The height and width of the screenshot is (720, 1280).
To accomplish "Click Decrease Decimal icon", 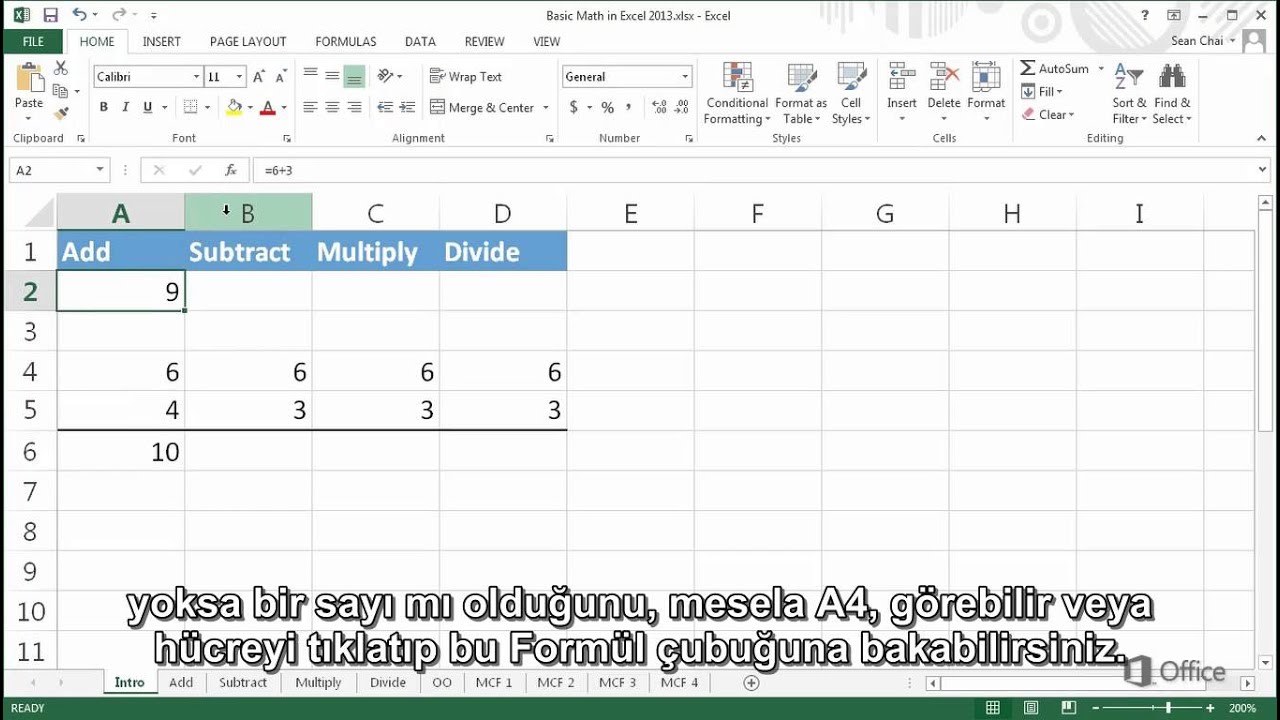I will pos(681,107).
